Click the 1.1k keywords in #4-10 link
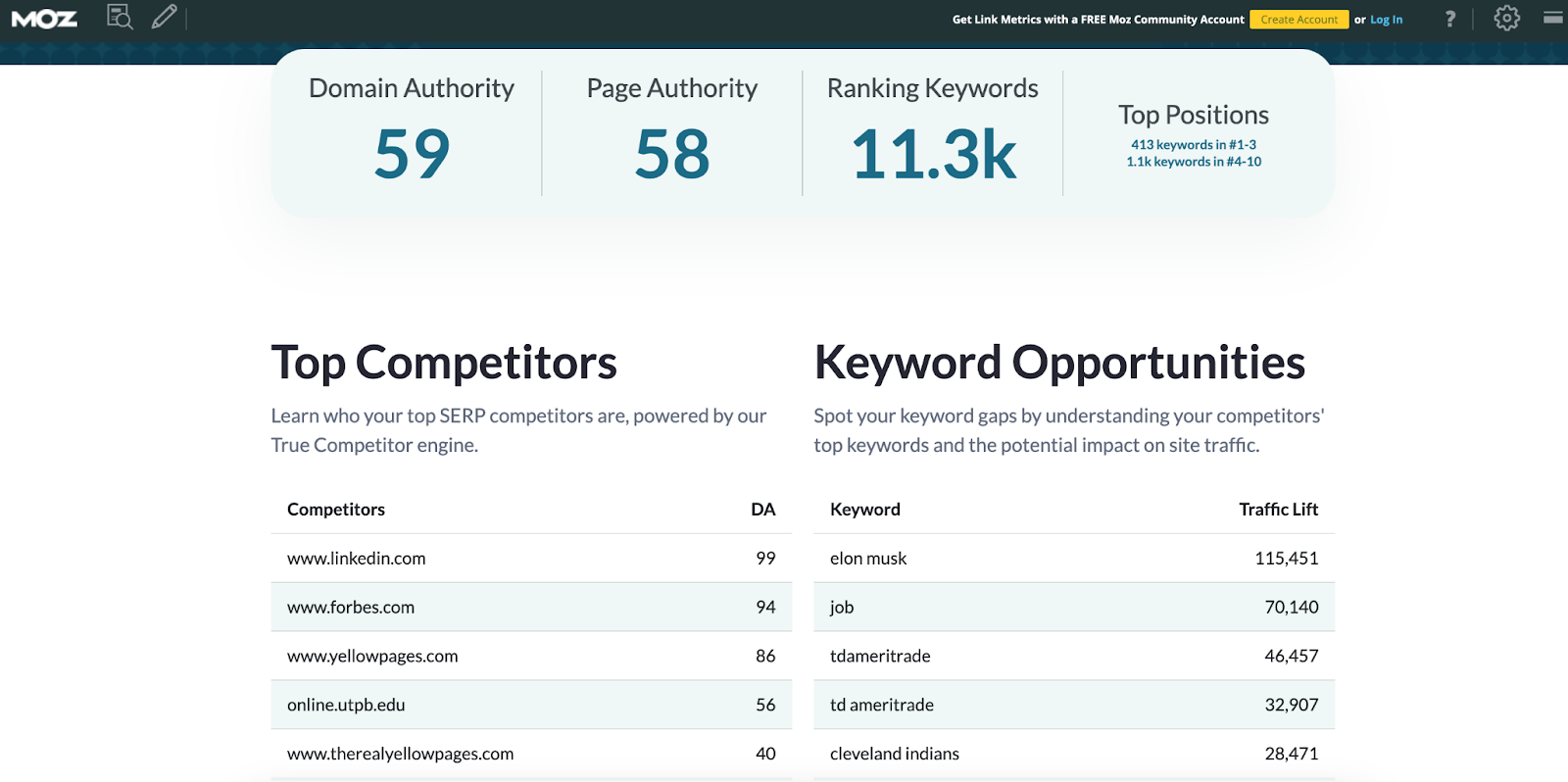1568x782 pixels. tap(1194, 162)
